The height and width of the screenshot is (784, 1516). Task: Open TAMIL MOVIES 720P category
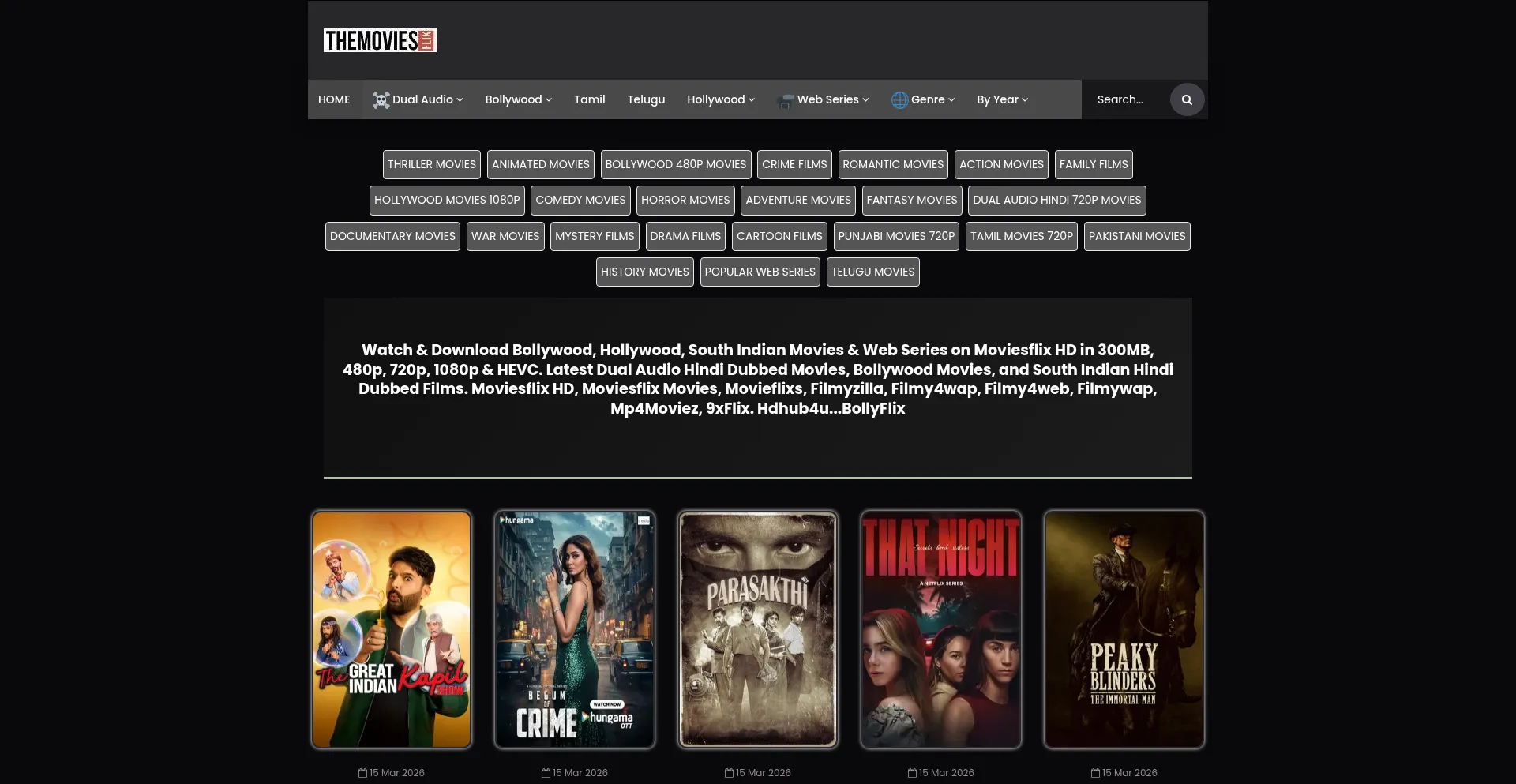[x=1022, y=236]
